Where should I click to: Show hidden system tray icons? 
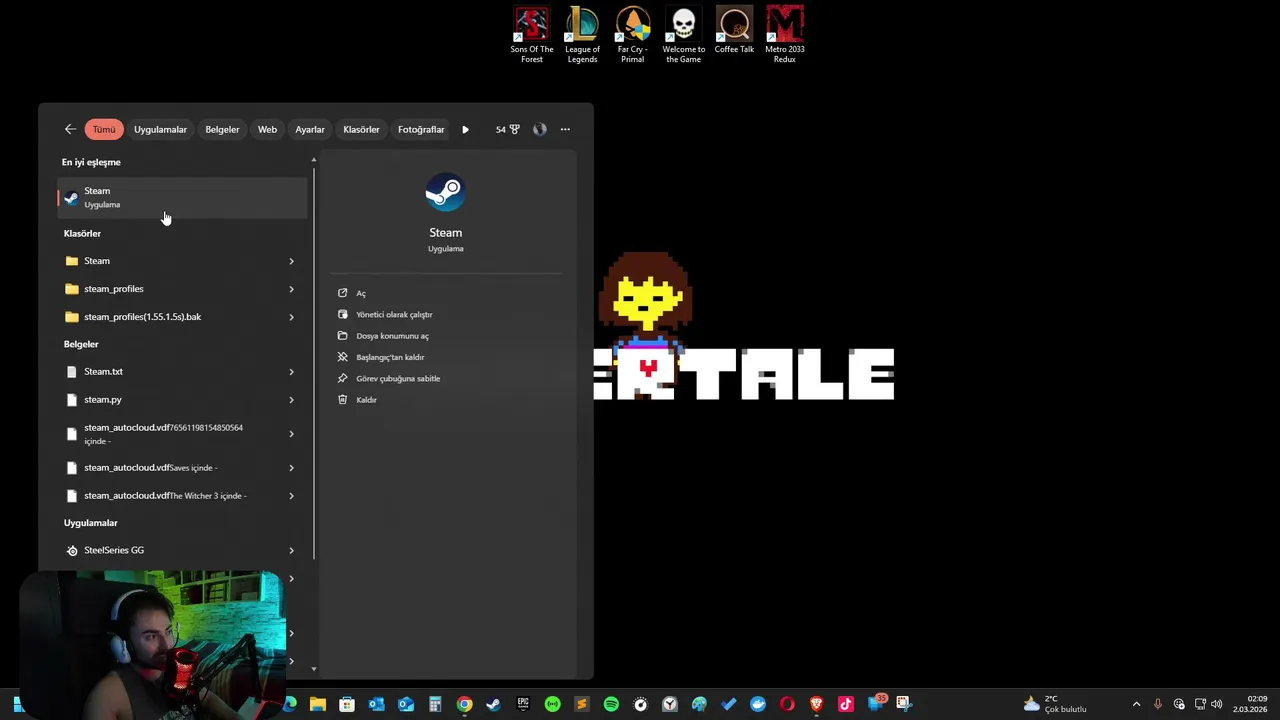[1136, 704]
